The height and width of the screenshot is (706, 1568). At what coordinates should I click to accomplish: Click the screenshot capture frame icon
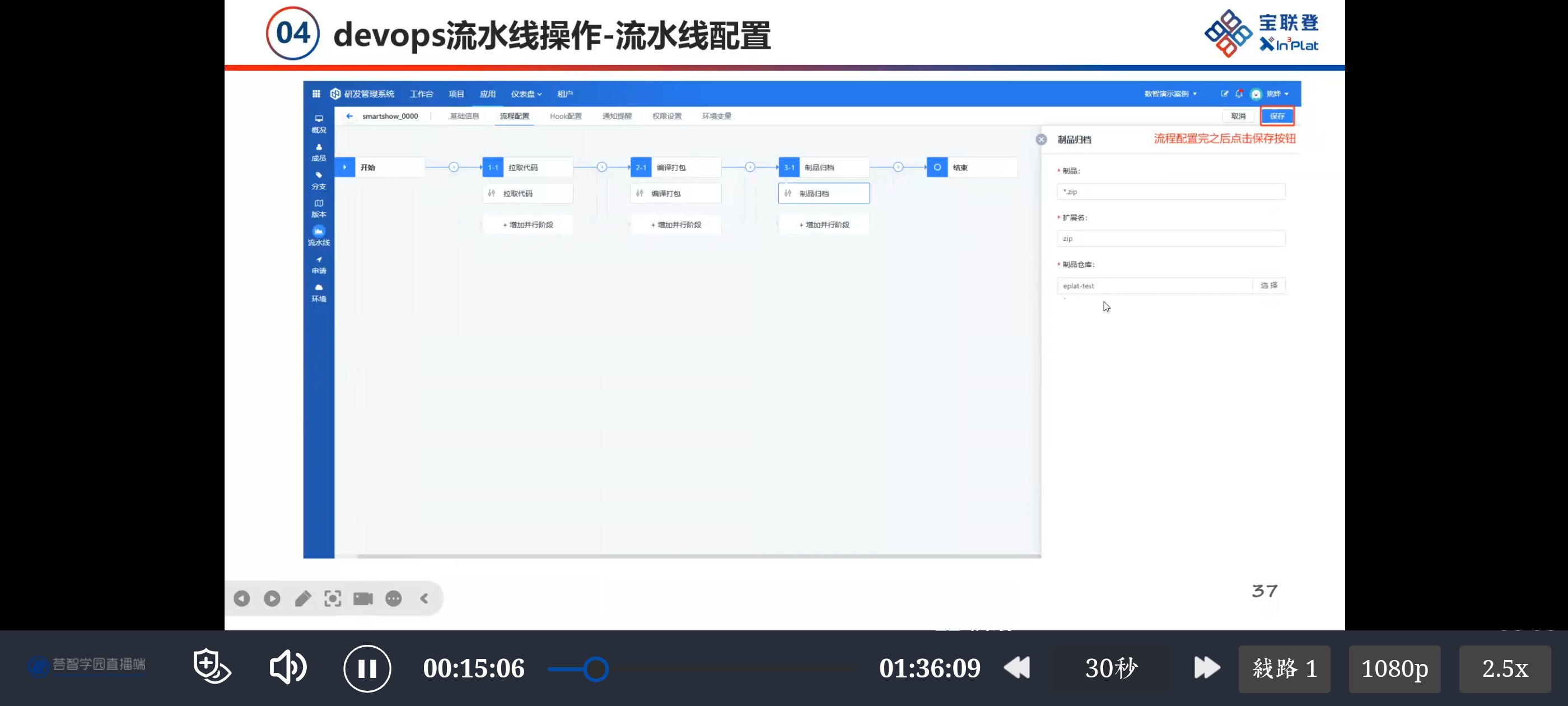(332, 599)
